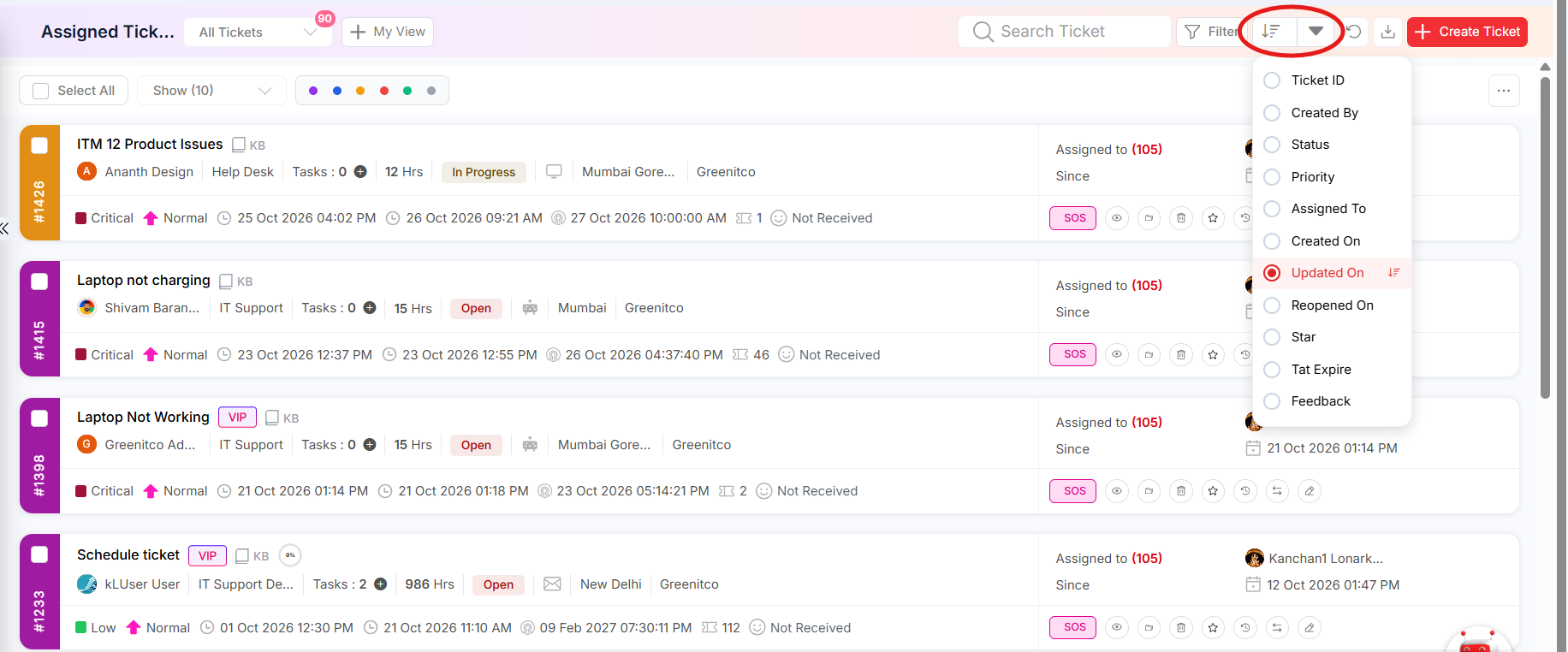Click the Create Ticket button

point(1467,32)
